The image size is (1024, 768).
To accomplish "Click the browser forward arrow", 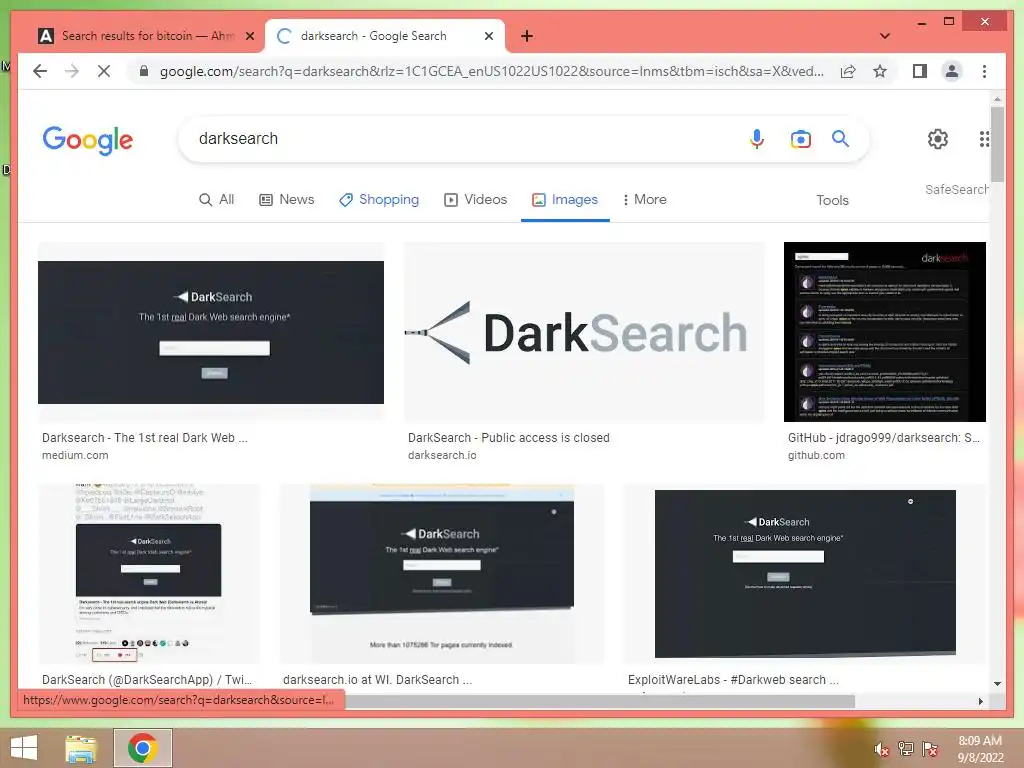I will click(x=72, y=71).
